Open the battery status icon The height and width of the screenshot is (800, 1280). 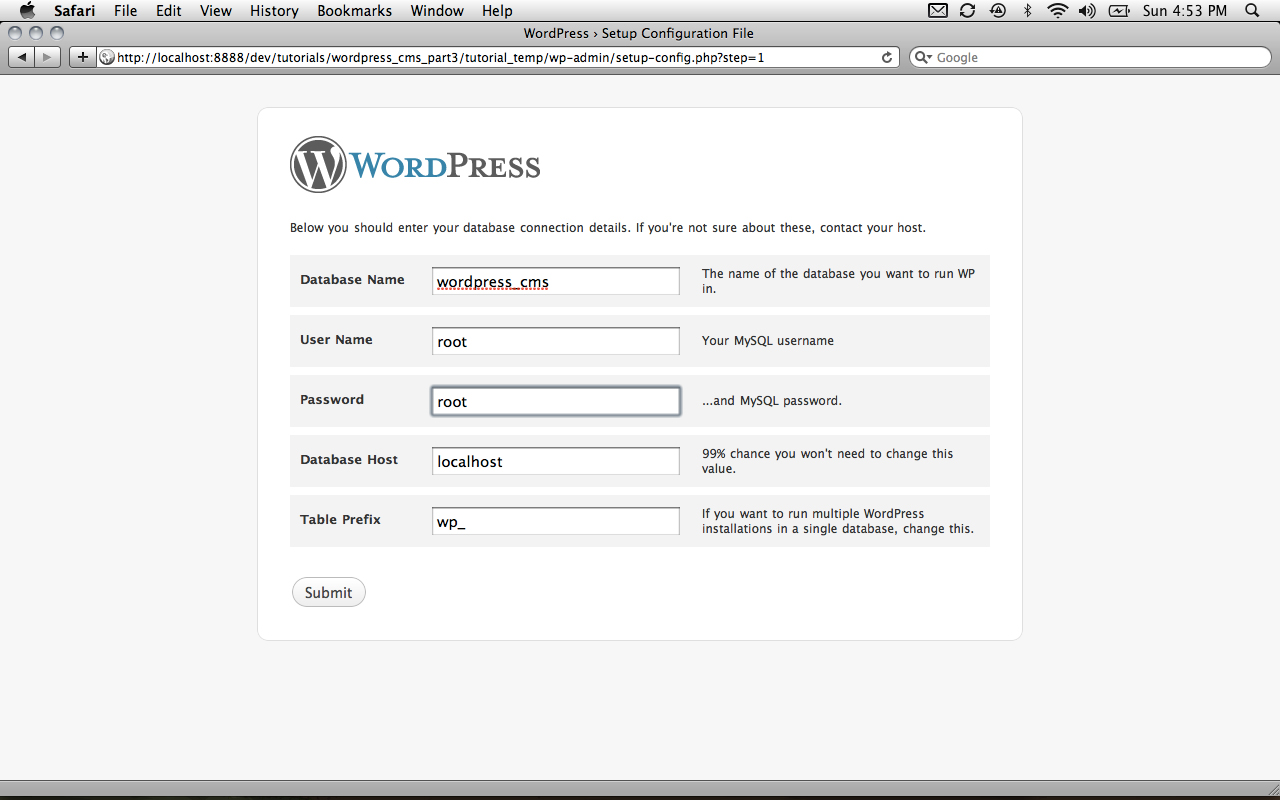click(x=1119, y=11)
